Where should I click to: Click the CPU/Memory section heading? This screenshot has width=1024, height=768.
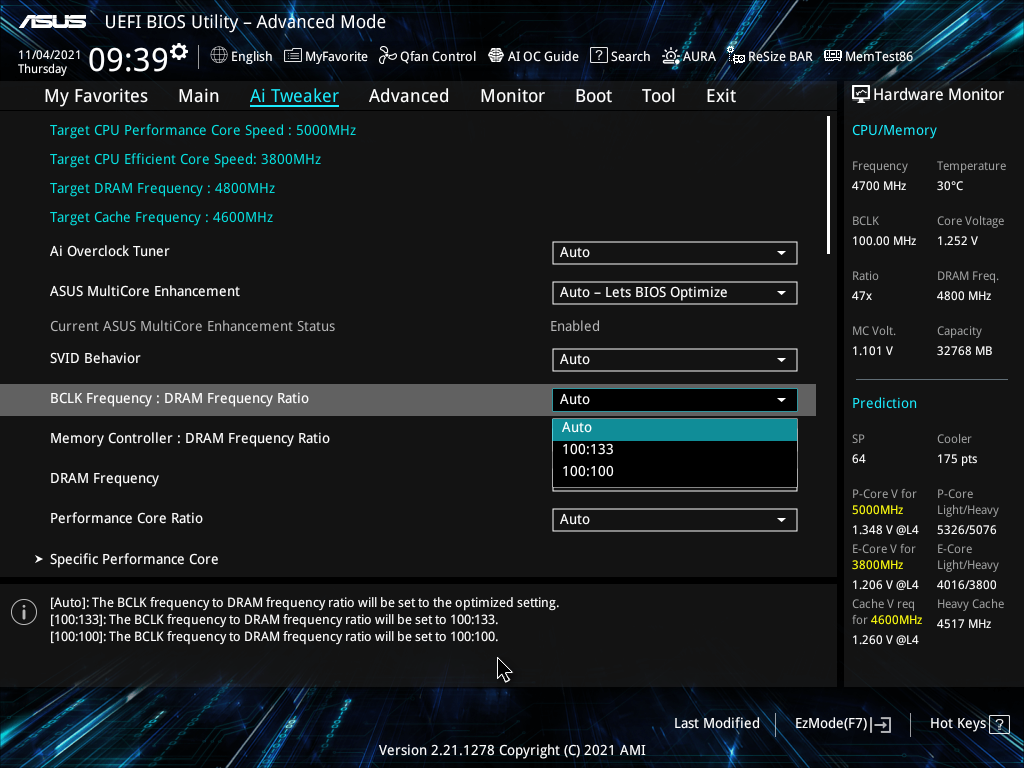coord(894,131)
